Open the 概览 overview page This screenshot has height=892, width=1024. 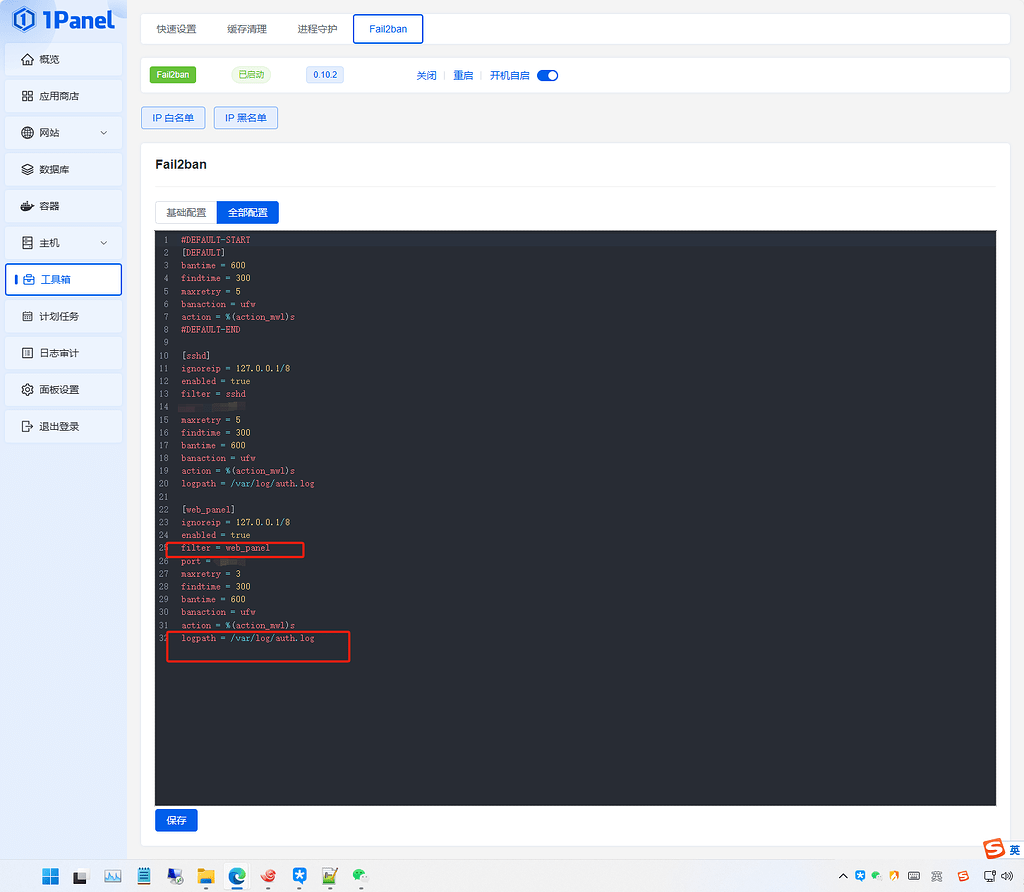[63, 59]
